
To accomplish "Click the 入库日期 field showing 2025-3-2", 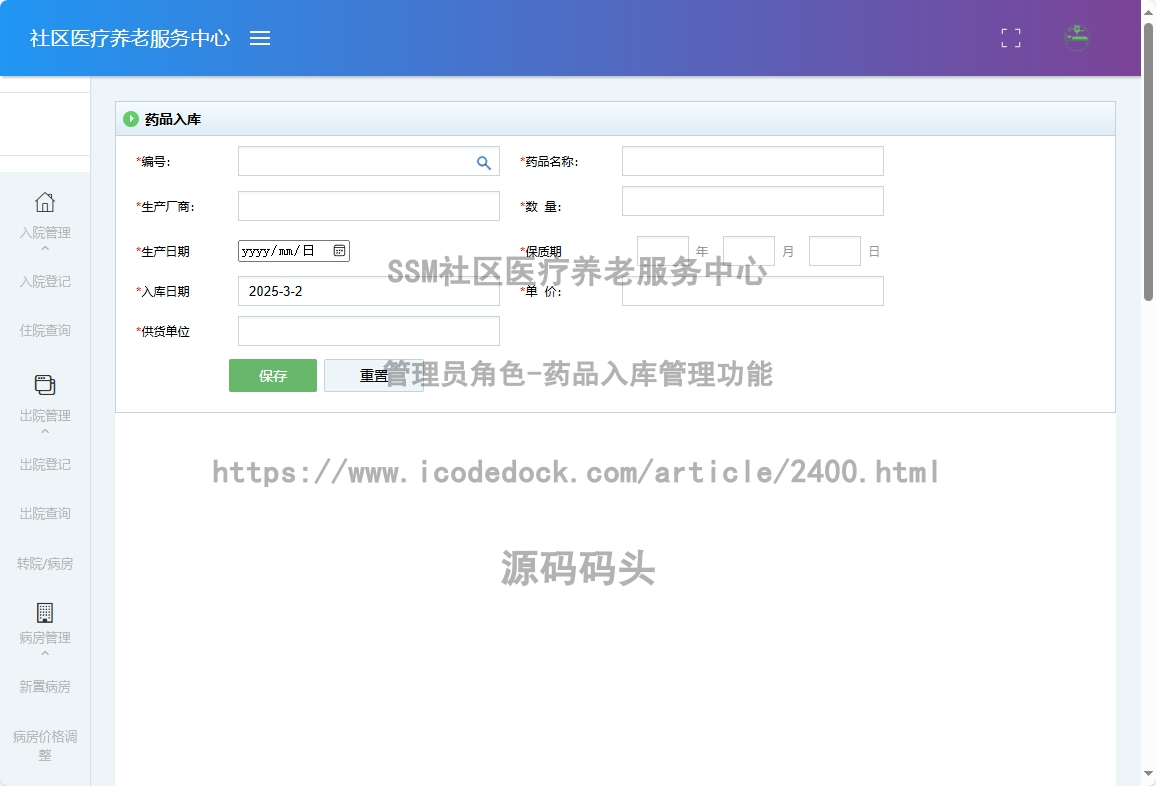I will 369,291.
